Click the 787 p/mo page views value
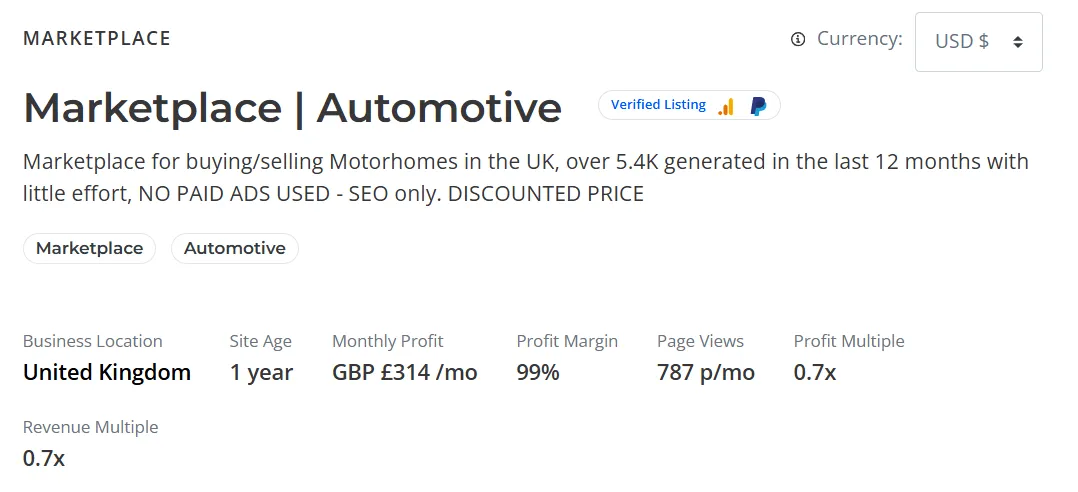The image size is (1078, 492). [x=706, y=373]
